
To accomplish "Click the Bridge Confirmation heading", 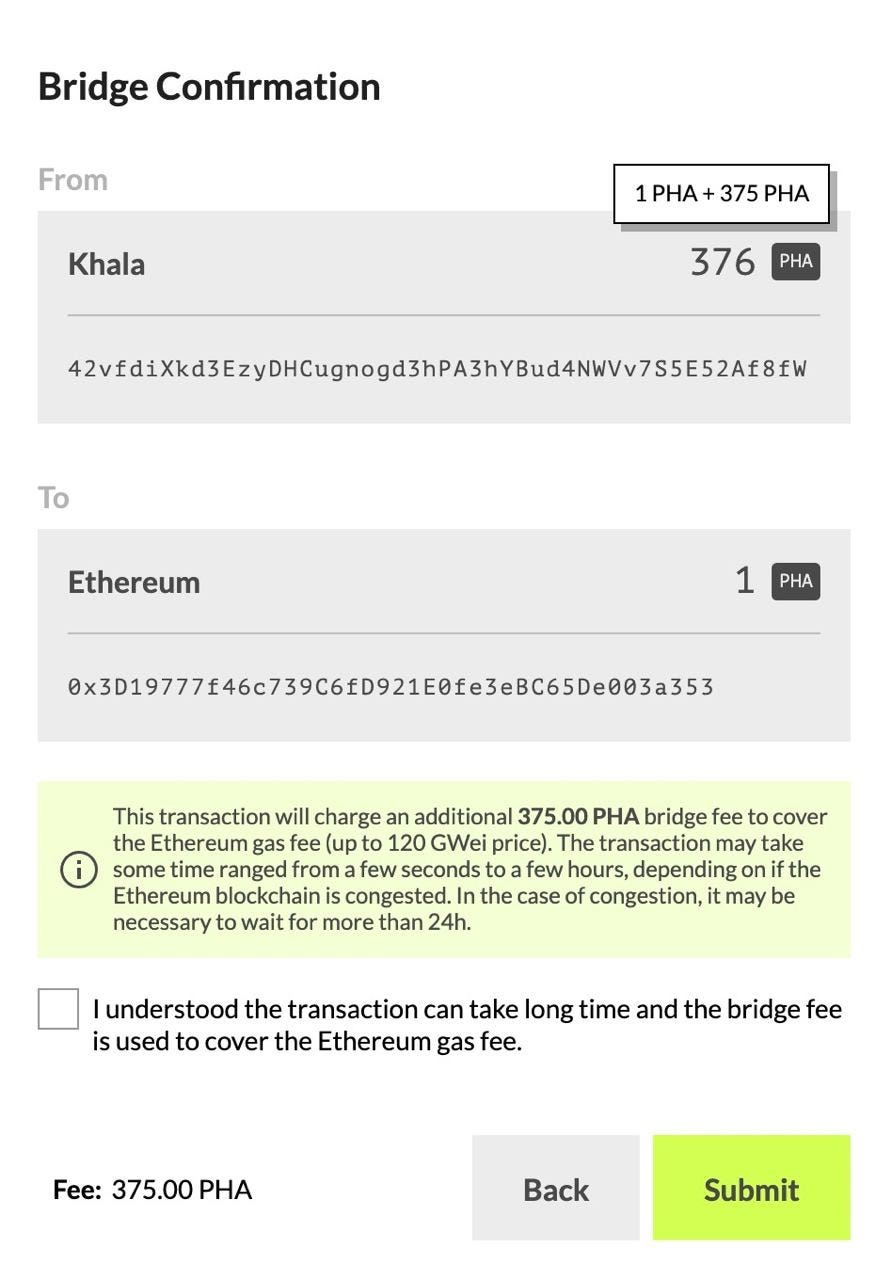I will [209, 86].
